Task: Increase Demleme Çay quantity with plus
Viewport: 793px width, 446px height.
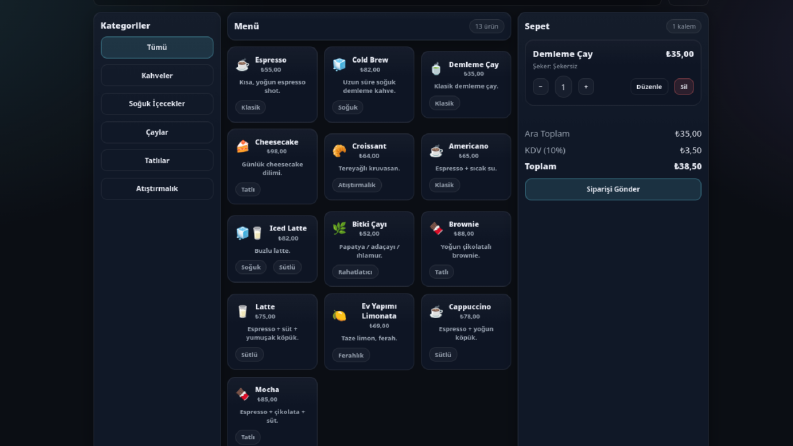Action: pos(586,86)
